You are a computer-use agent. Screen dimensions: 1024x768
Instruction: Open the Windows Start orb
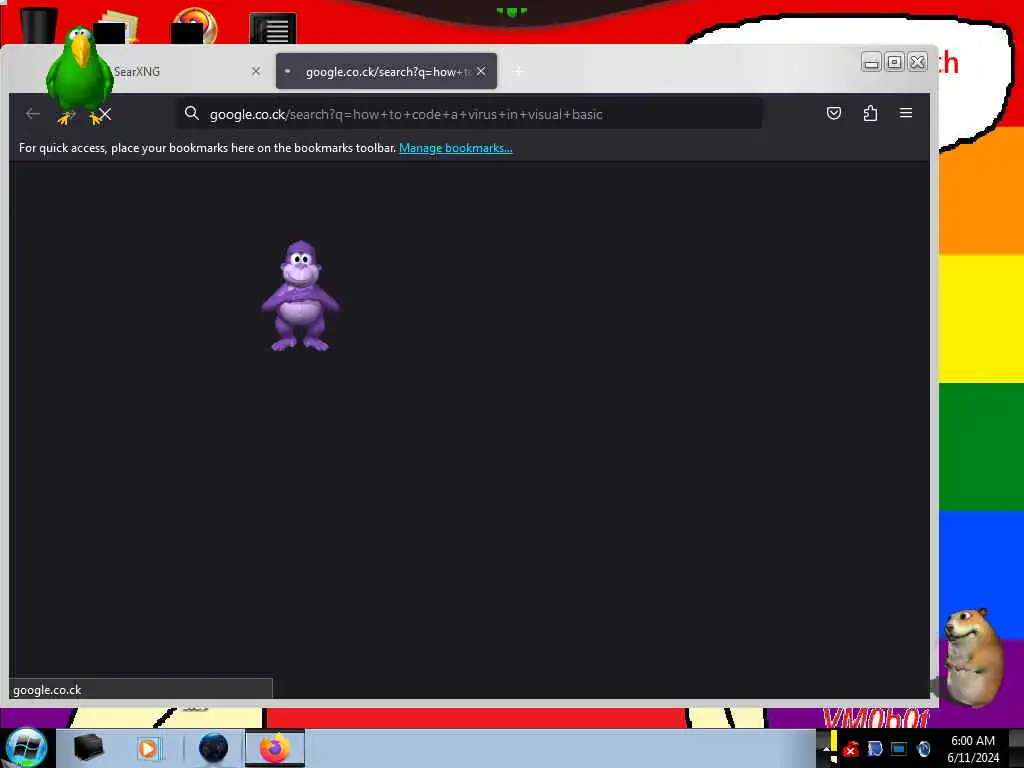26,748
